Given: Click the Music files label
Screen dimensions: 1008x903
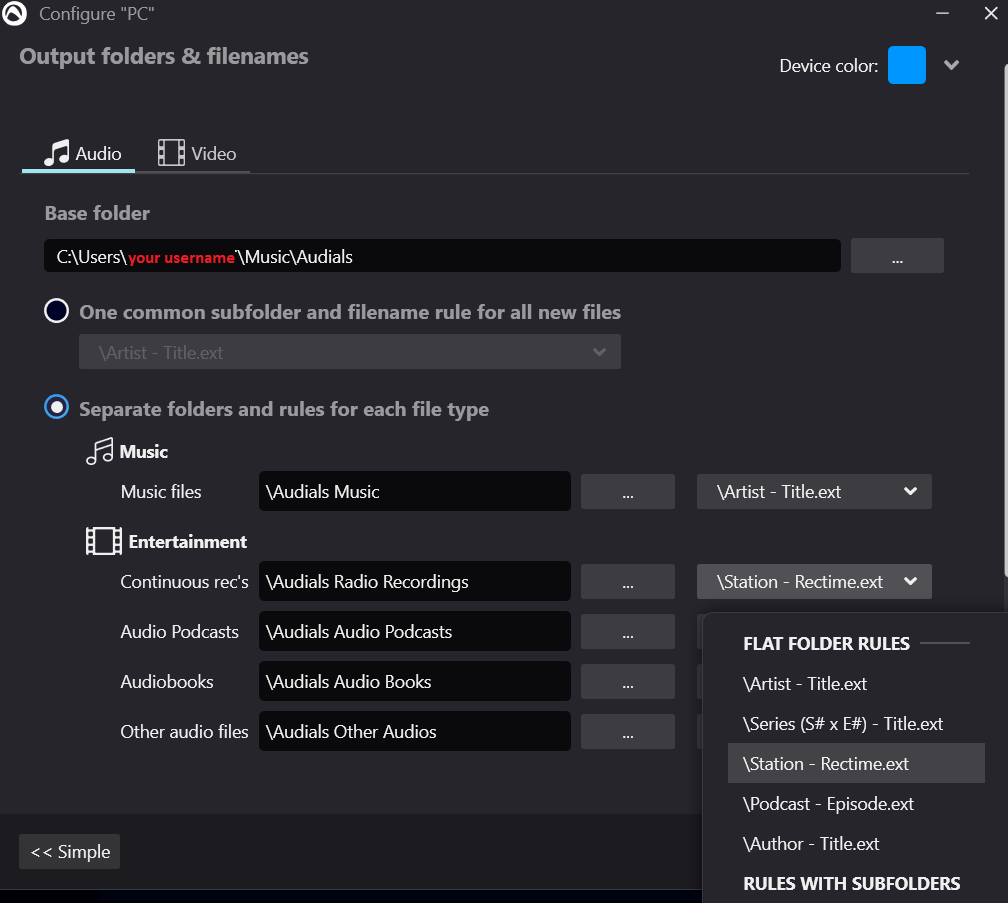Looking at the screenshot, I should click(x=161, y=492).
